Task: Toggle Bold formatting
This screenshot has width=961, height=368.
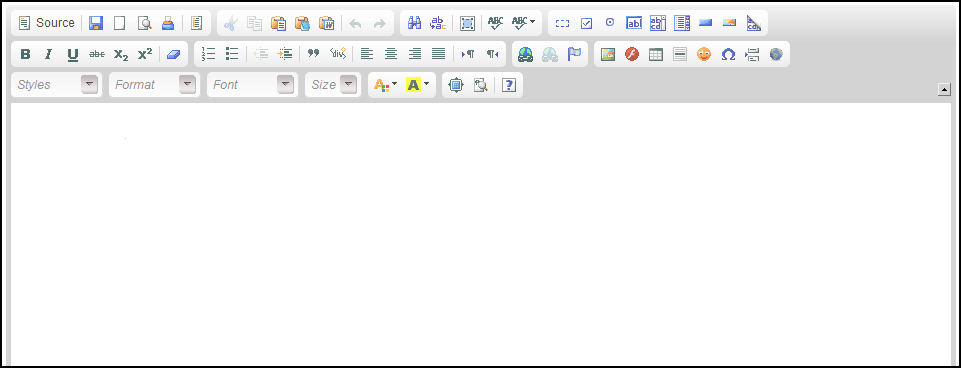Action: 25,54
